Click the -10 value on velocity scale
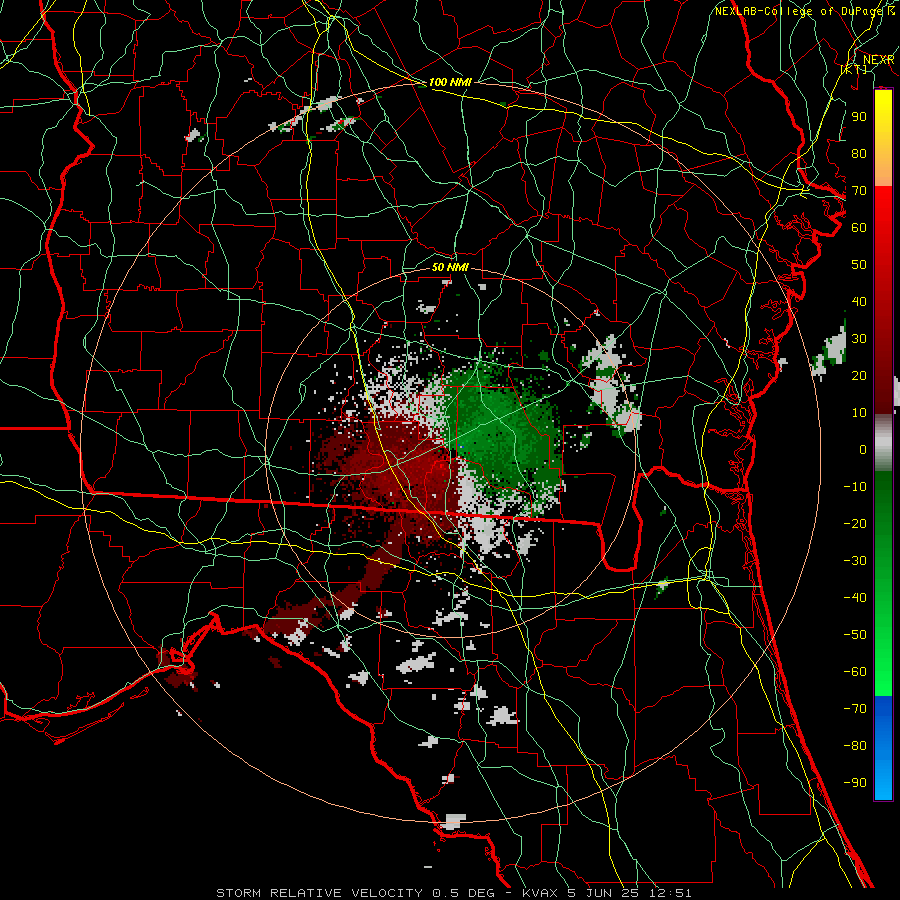This screenshot has width=900, height=900. coord(855,487)
